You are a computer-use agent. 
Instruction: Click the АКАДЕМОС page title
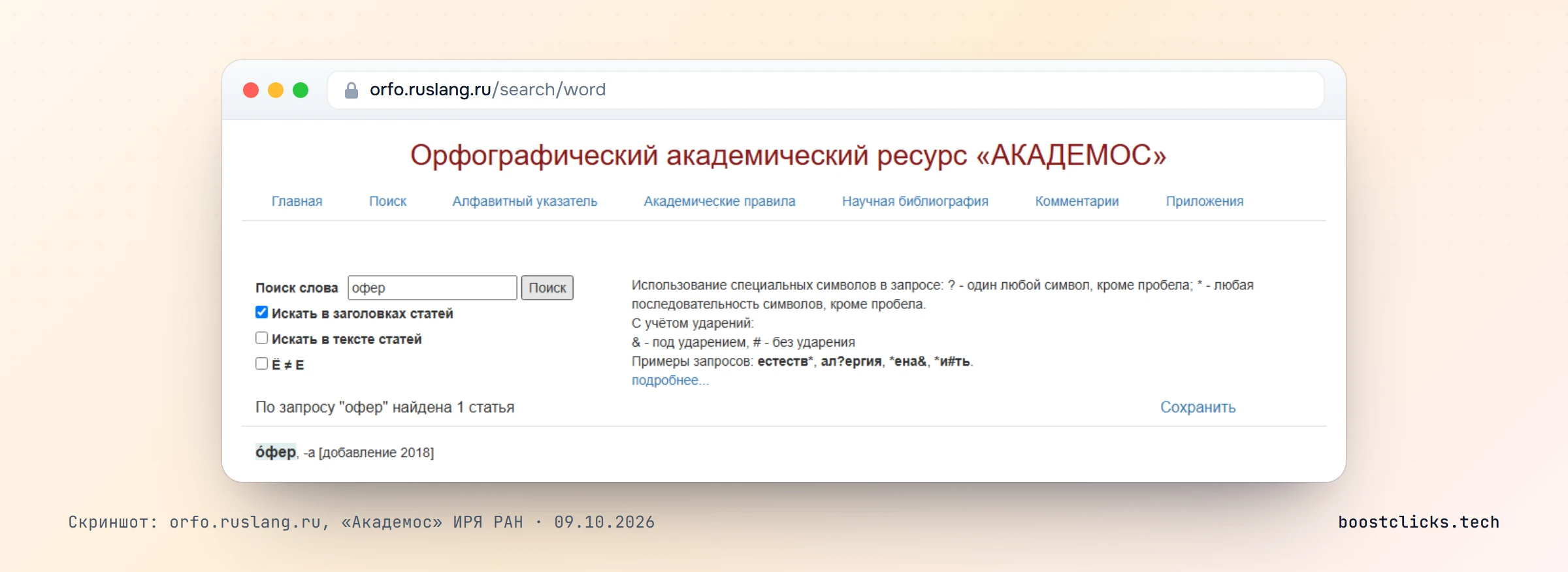coord(788,155)
